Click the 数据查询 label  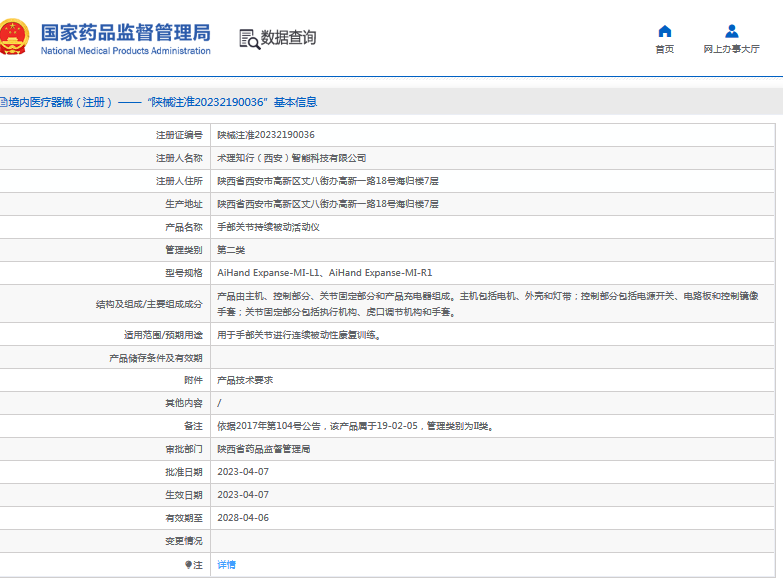pos(288,37)
